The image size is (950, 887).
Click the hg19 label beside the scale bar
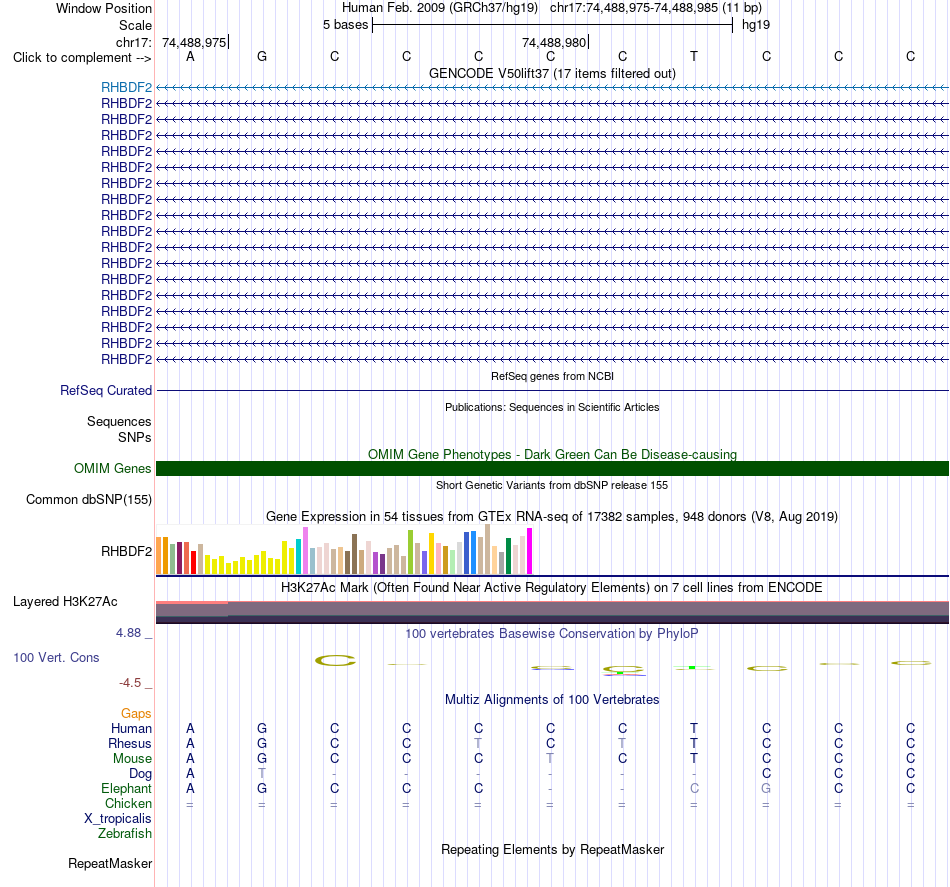click(x=756, y=25)
